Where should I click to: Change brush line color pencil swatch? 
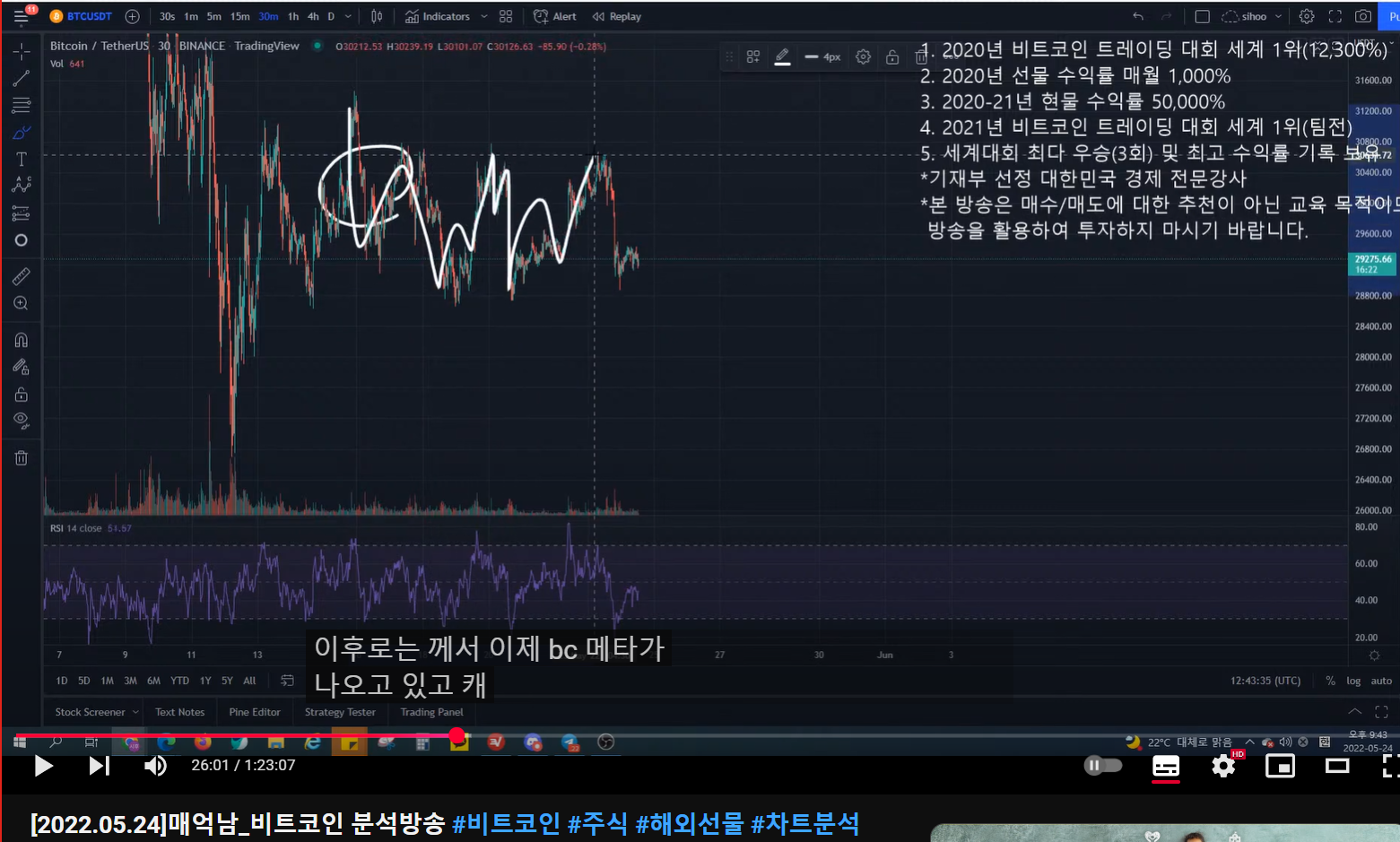(782, 56)
